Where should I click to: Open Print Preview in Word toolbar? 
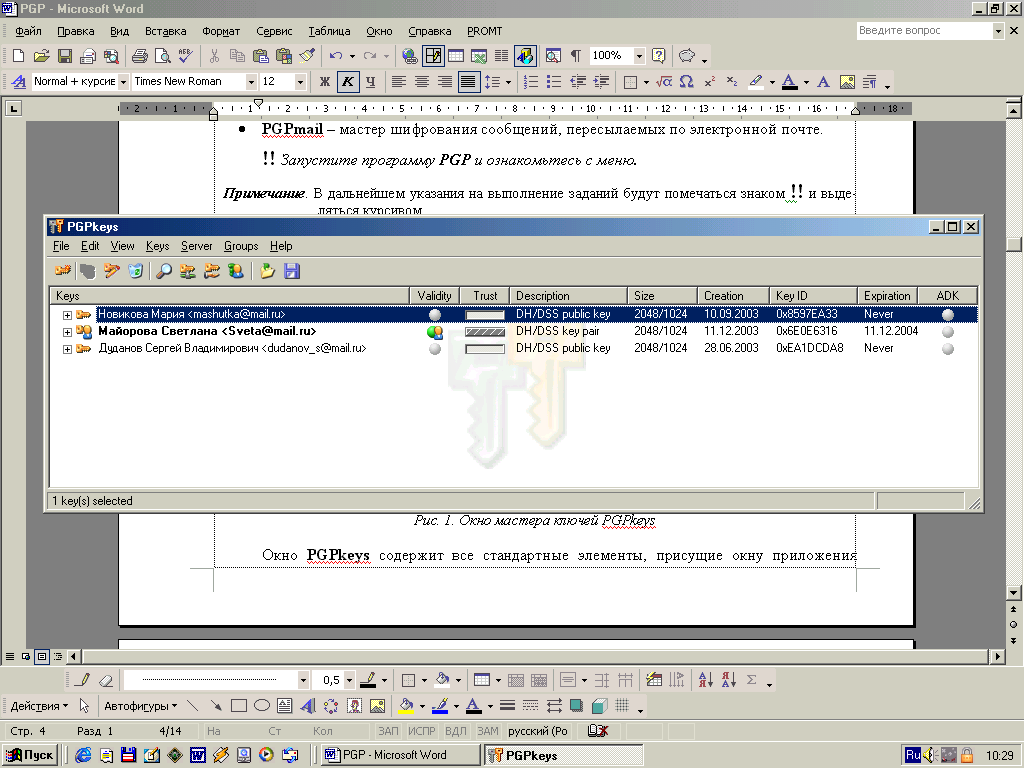163,56
